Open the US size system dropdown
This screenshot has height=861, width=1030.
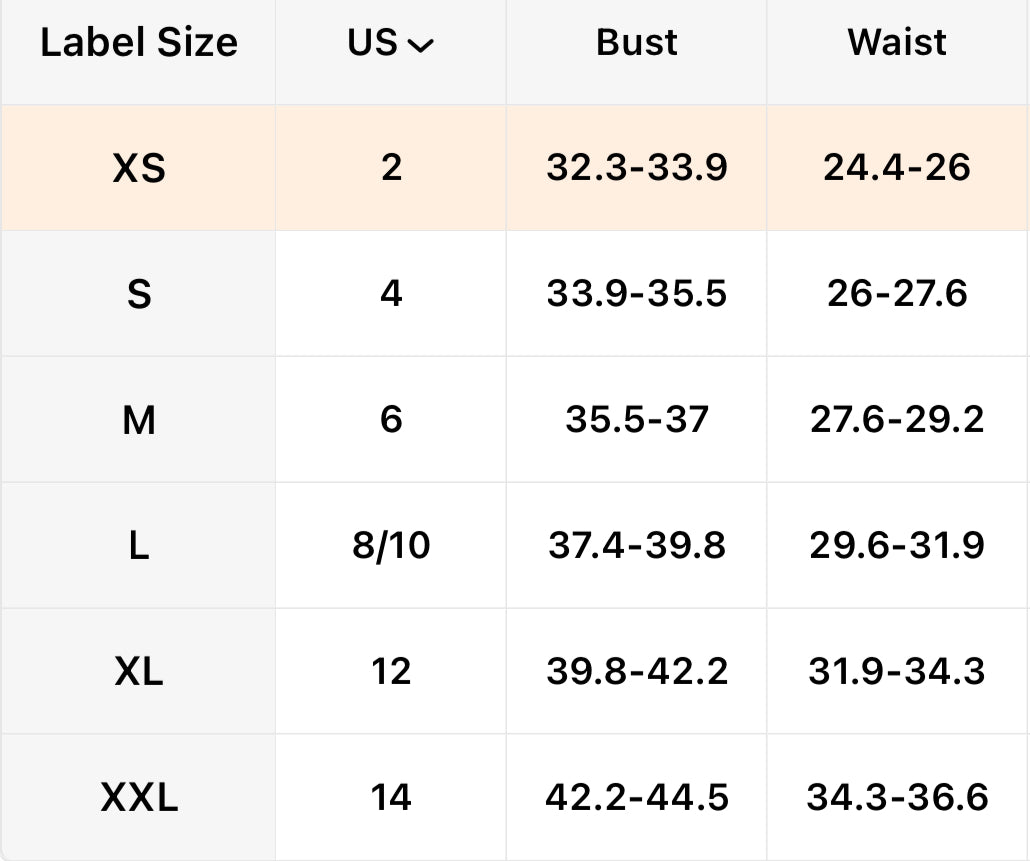tap(391, 43)
